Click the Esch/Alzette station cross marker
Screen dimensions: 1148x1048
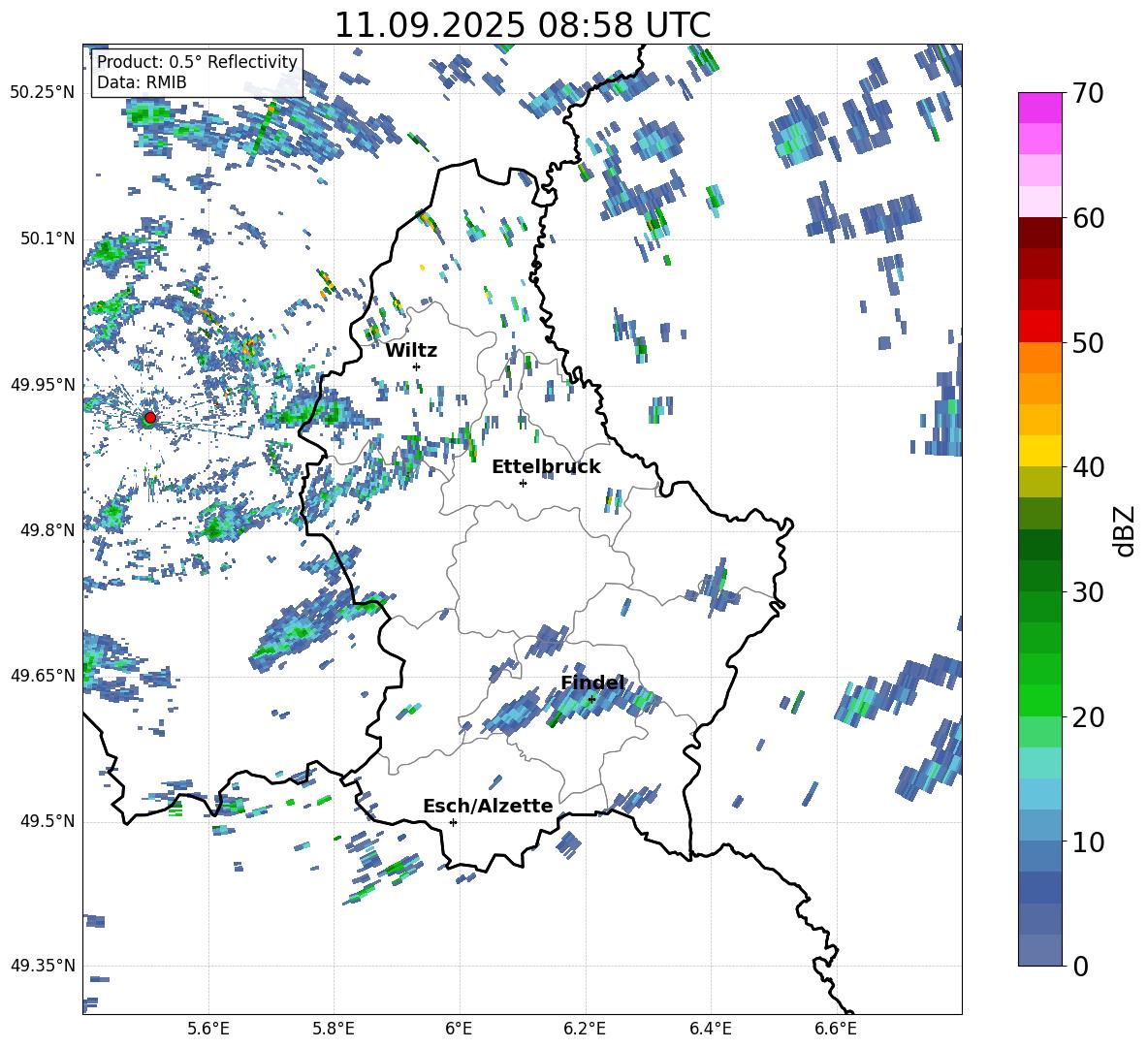pos(453,822)
